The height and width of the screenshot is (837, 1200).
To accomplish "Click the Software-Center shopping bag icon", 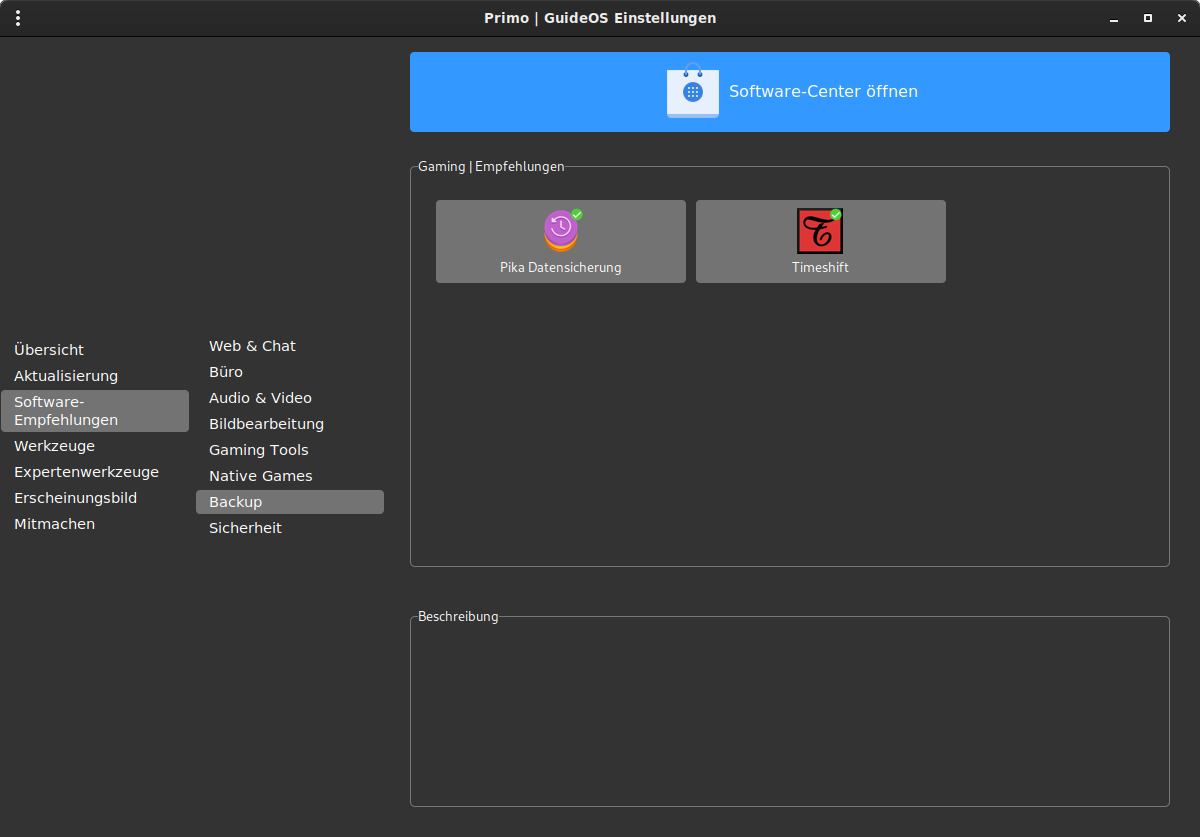I will [x=692, y=91].
